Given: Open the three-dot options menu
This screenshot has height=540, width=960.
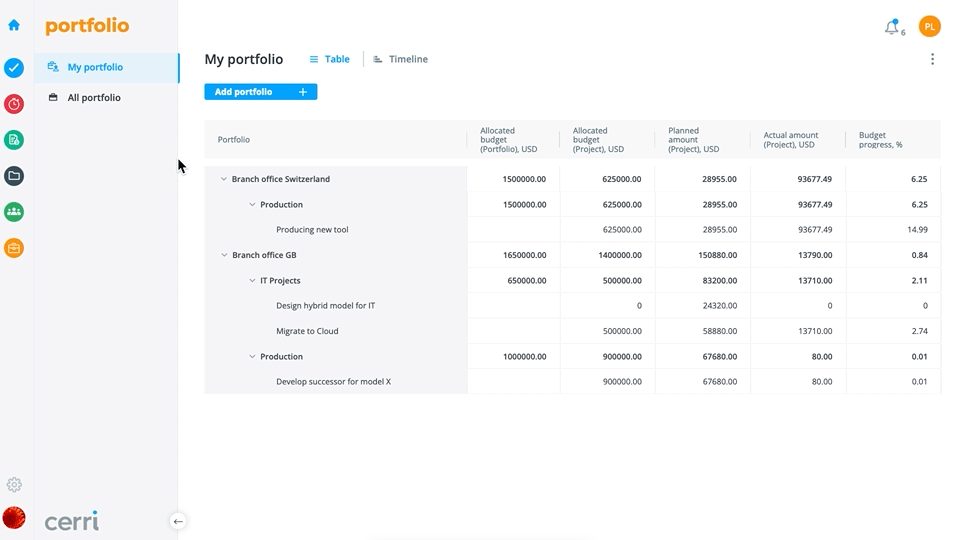Looking at the screenshot, I should 932,59.
